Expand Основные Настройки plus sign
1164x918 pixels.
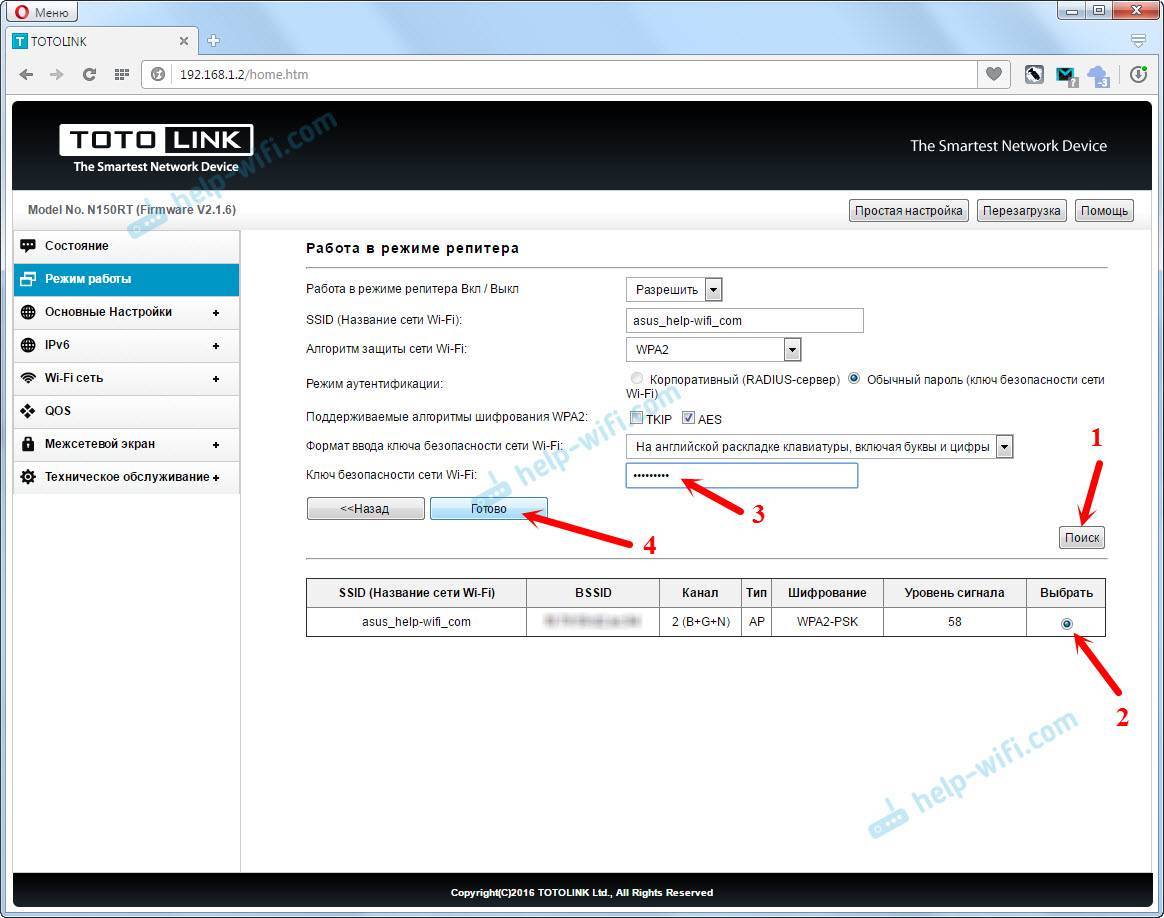tap(216, 312)
